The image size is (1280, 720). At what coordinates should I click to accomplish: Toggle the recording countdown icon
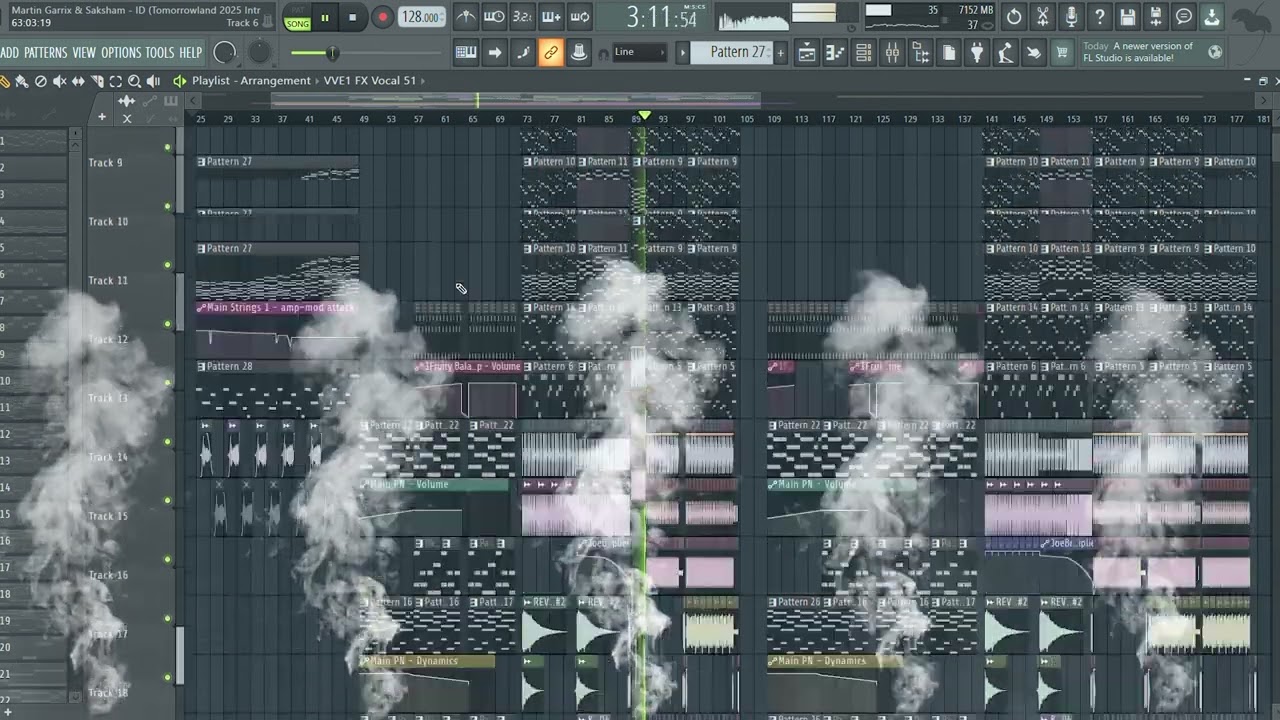click(522, 17)
